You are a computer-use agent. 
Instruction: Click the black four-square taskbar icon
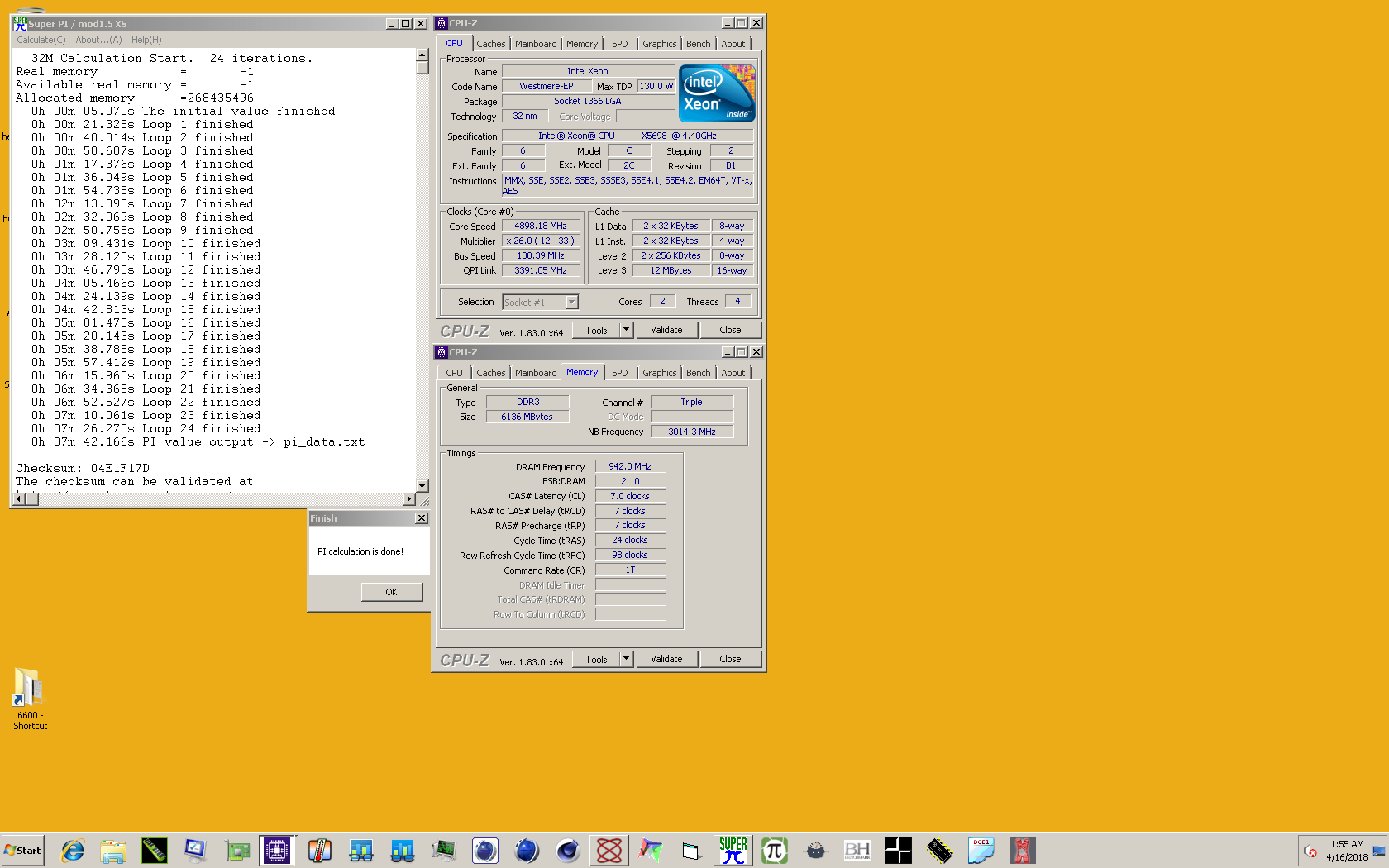[899, 851]
